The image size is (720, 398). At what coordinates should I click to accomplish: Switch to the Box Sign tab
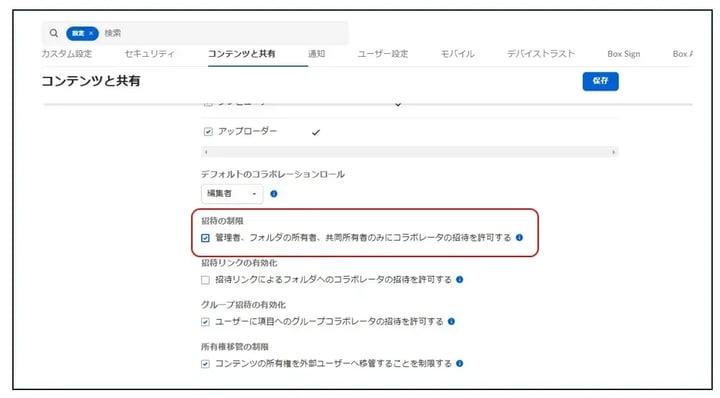[x=624, y=54]
